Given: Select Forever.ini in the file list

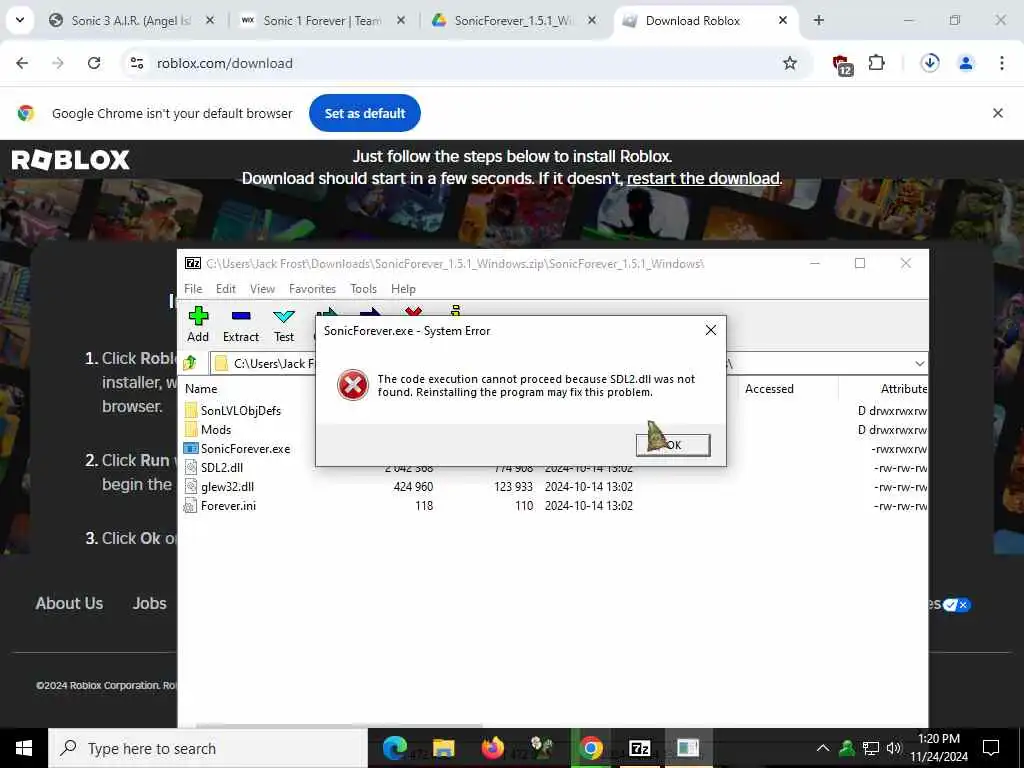Looking at the screenshot, I should 220,505.
